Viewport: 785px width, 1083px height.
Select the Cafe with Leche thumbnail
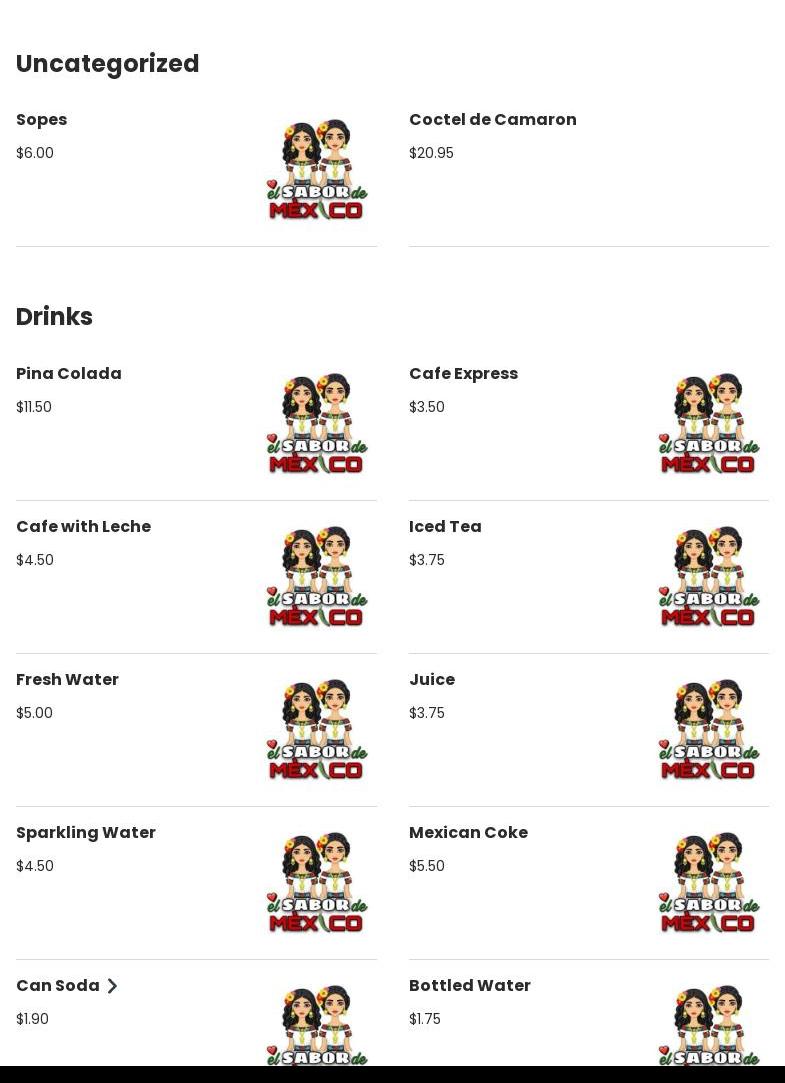[x=317, y=577]
